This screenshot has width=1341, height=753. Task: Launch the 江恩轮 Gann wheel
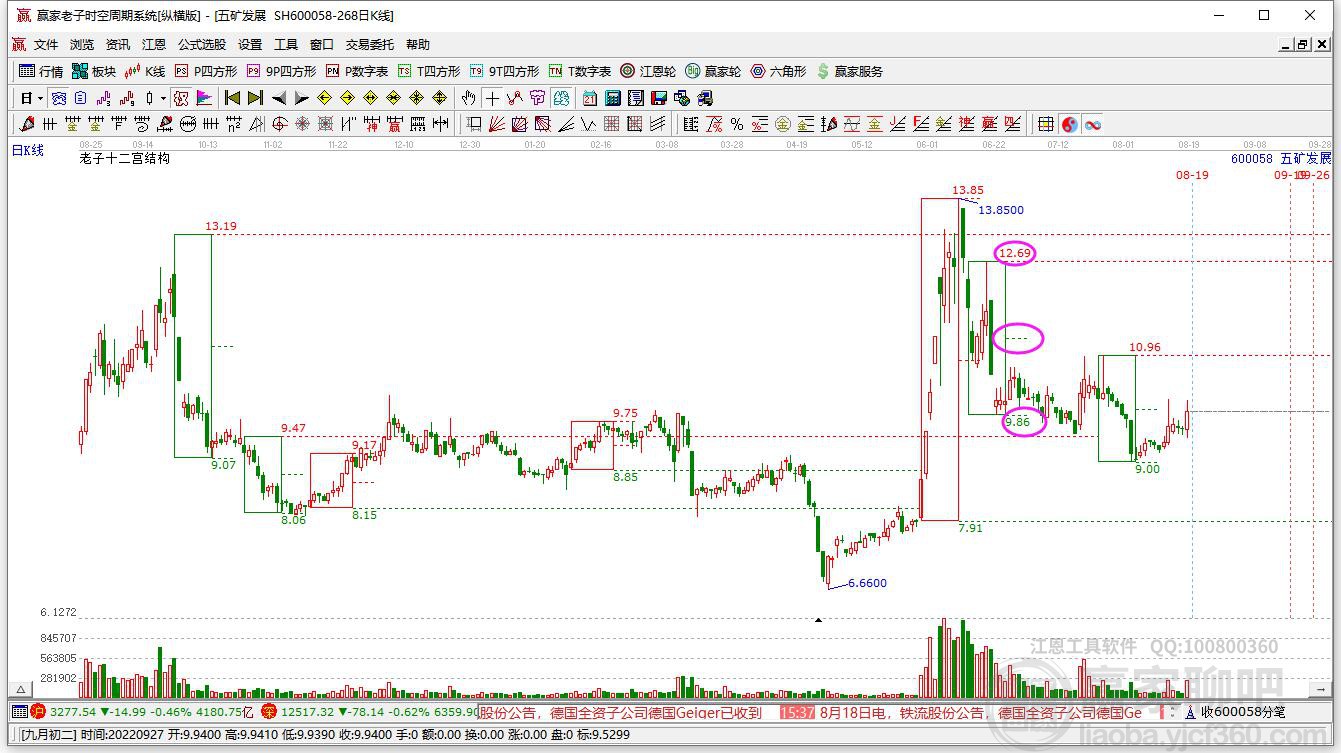(x=648, y=71)
